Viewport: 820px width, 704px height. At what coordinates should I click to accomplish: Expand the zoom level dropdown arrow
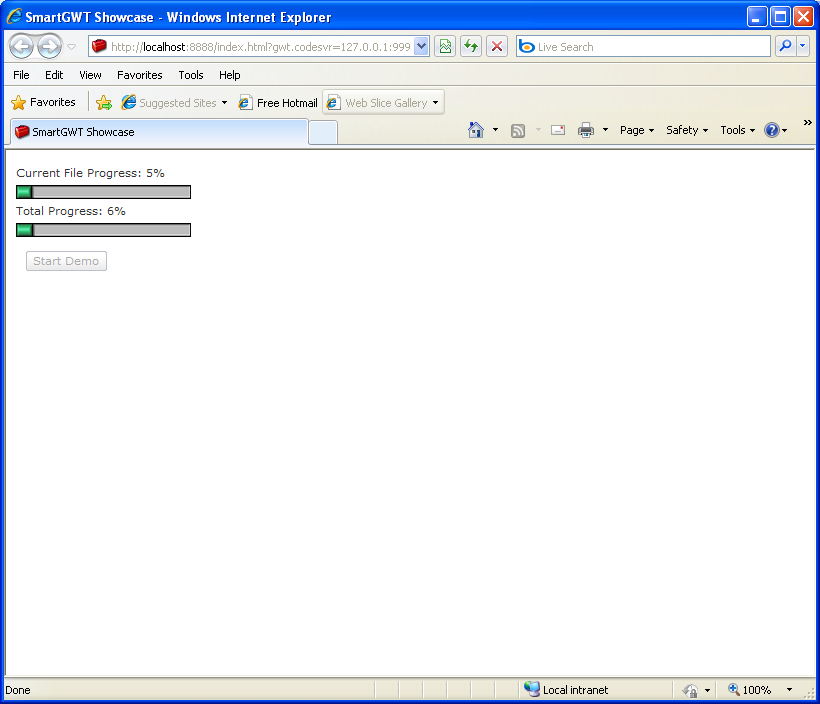(x=789, y=690)
